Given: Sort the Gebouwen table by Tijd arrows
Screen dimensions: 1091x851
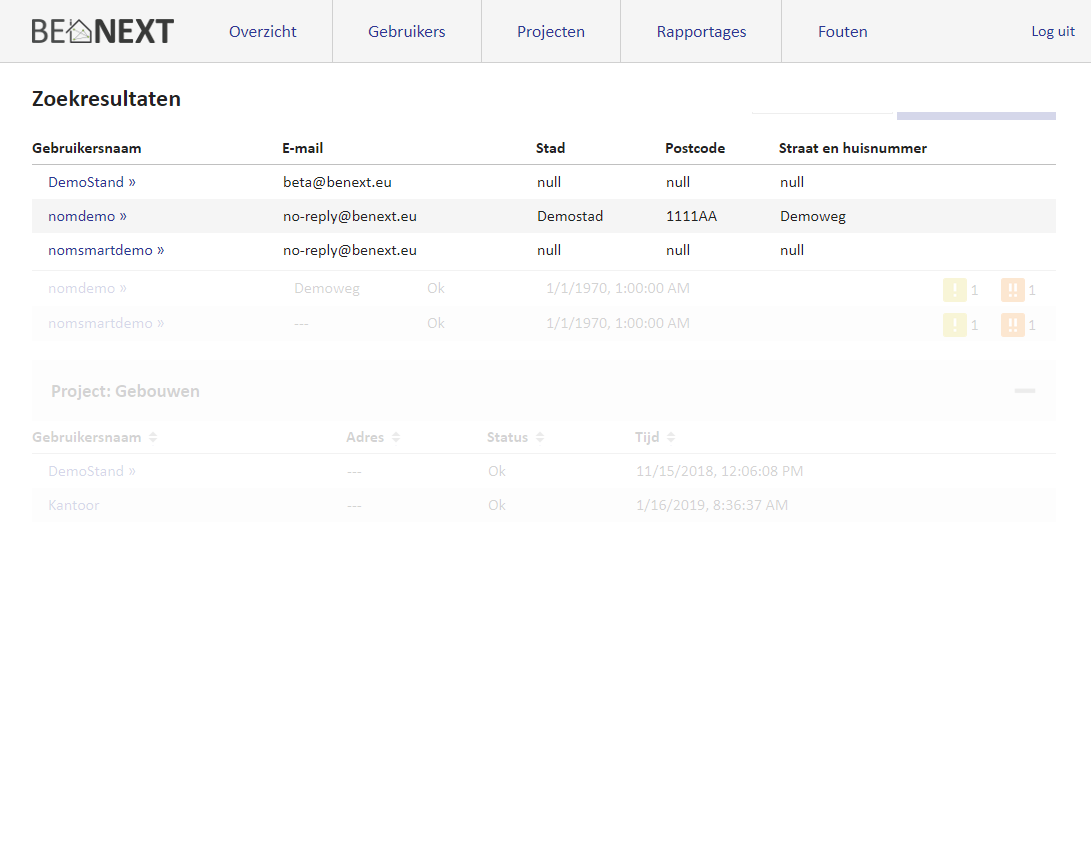Looking at the screenshot, I should [x=671, y=437].
